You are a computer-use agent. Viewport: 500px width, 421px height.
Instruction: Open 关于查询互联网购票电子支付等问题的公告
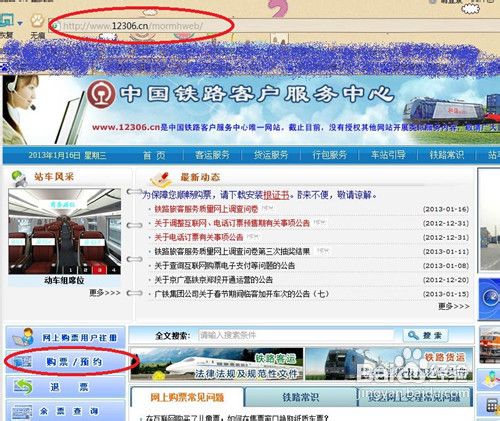point(225,266)
